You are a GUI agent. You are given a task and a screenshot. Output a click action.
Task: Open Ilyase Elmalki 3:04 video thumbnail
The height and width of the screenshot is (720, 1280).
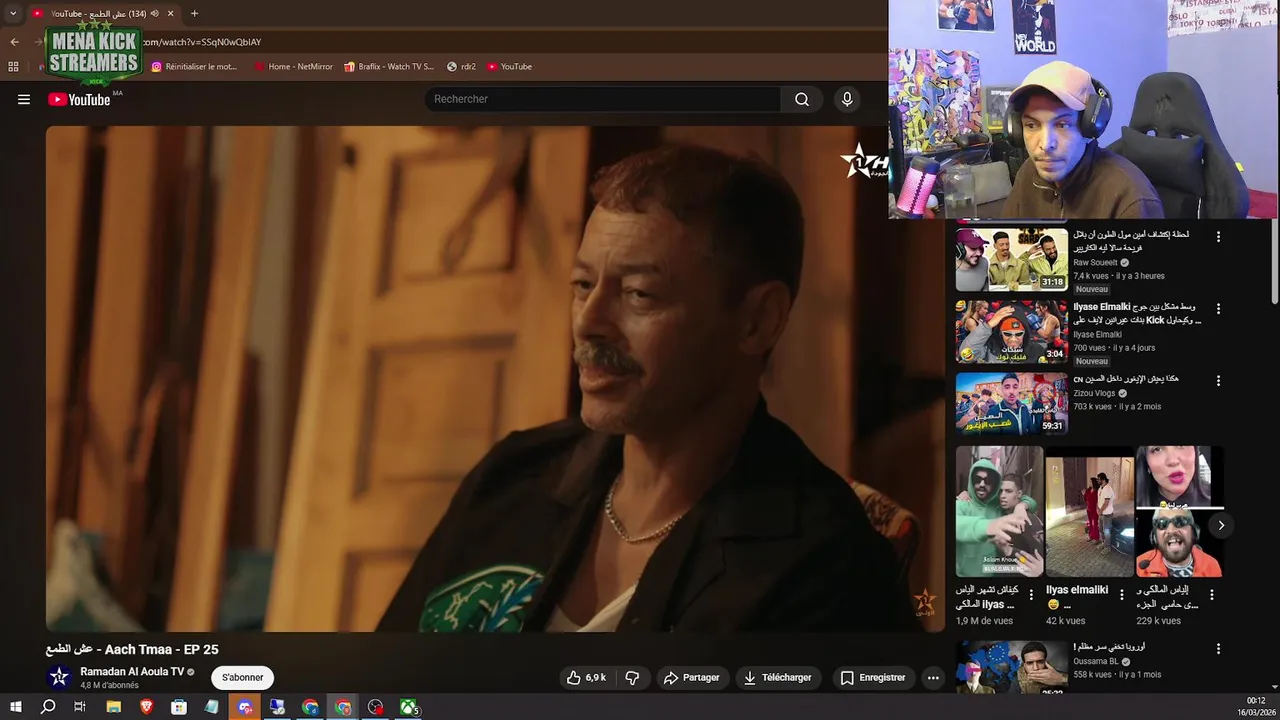[1011, 332]
